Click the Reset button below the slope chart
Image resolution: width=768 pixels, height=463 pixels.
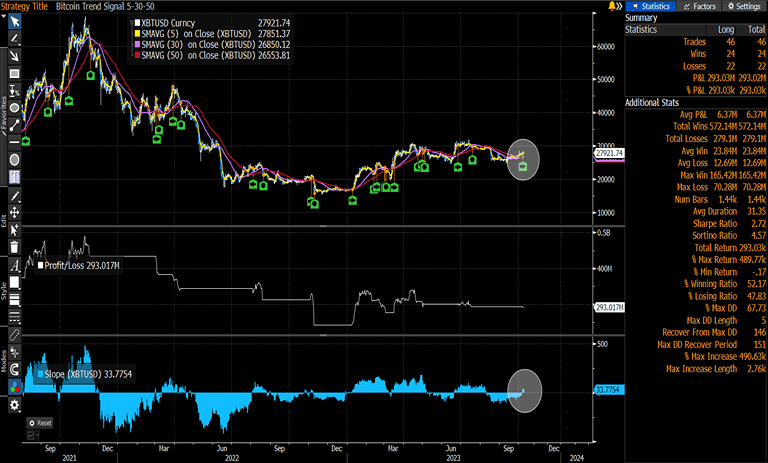[40, 423]
